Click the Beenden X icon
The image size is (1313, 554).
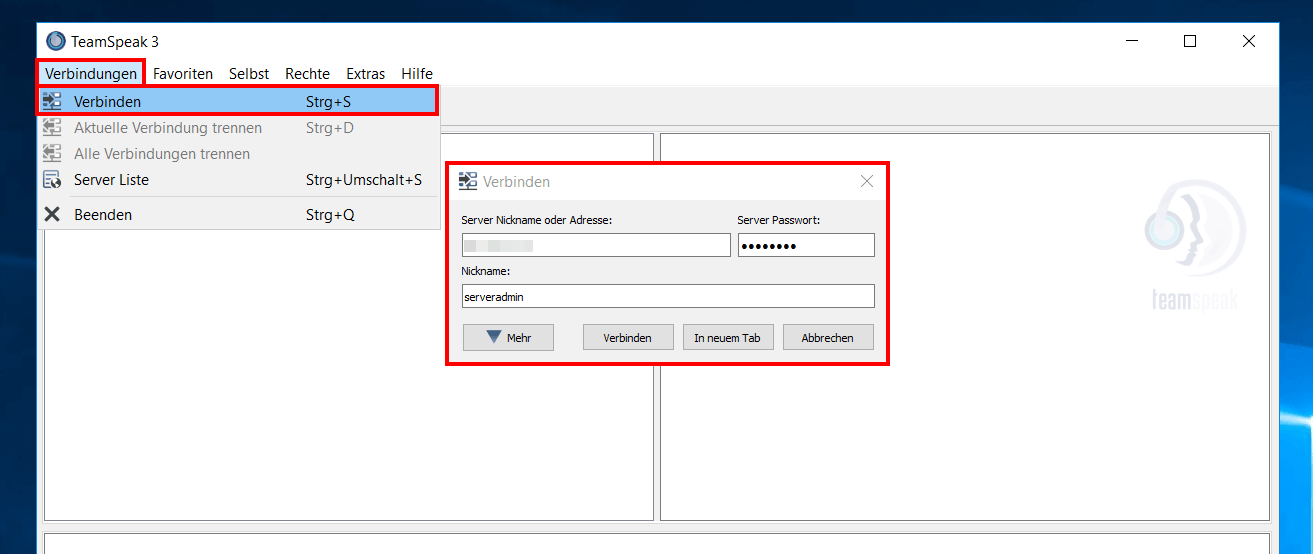point(52,214)
